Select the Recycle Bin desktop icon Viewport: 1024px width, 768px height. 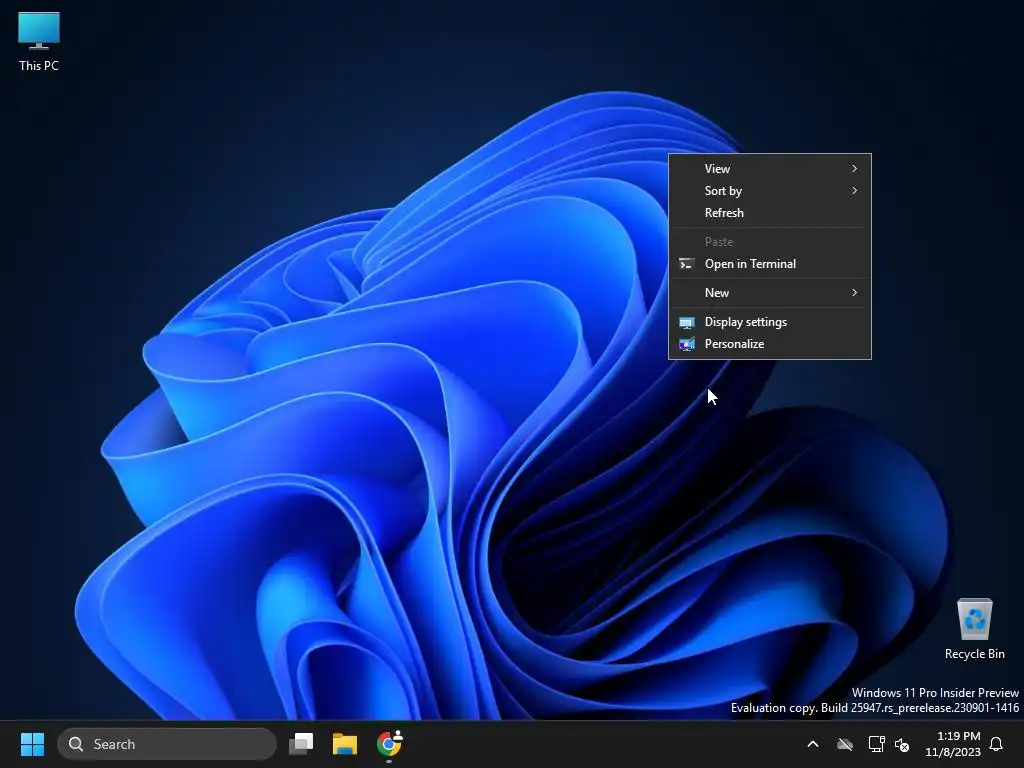(974, 628)
